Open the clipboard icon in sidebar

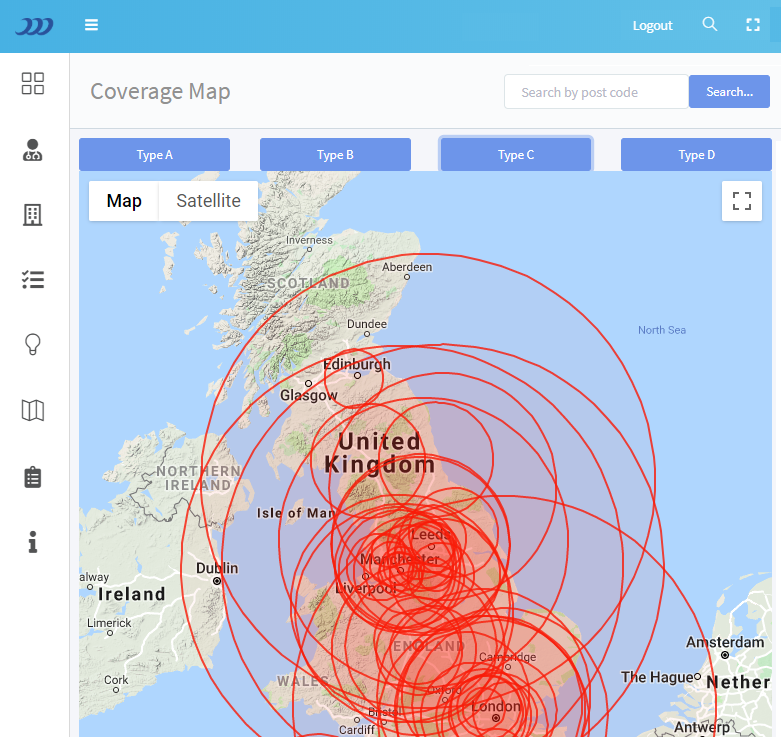click(x=33, y=477)
